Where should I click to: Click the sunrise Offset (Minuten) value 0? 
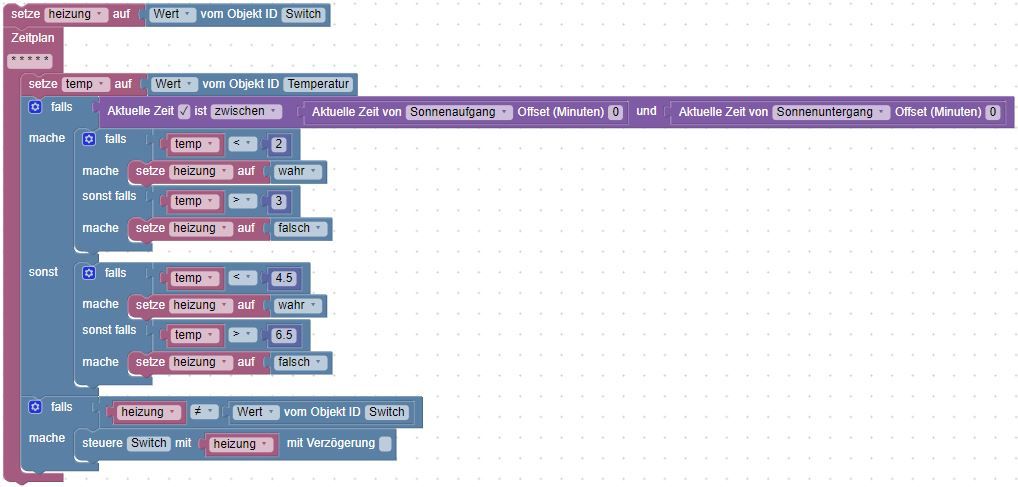pyautogui.click(x=615, y=112)
